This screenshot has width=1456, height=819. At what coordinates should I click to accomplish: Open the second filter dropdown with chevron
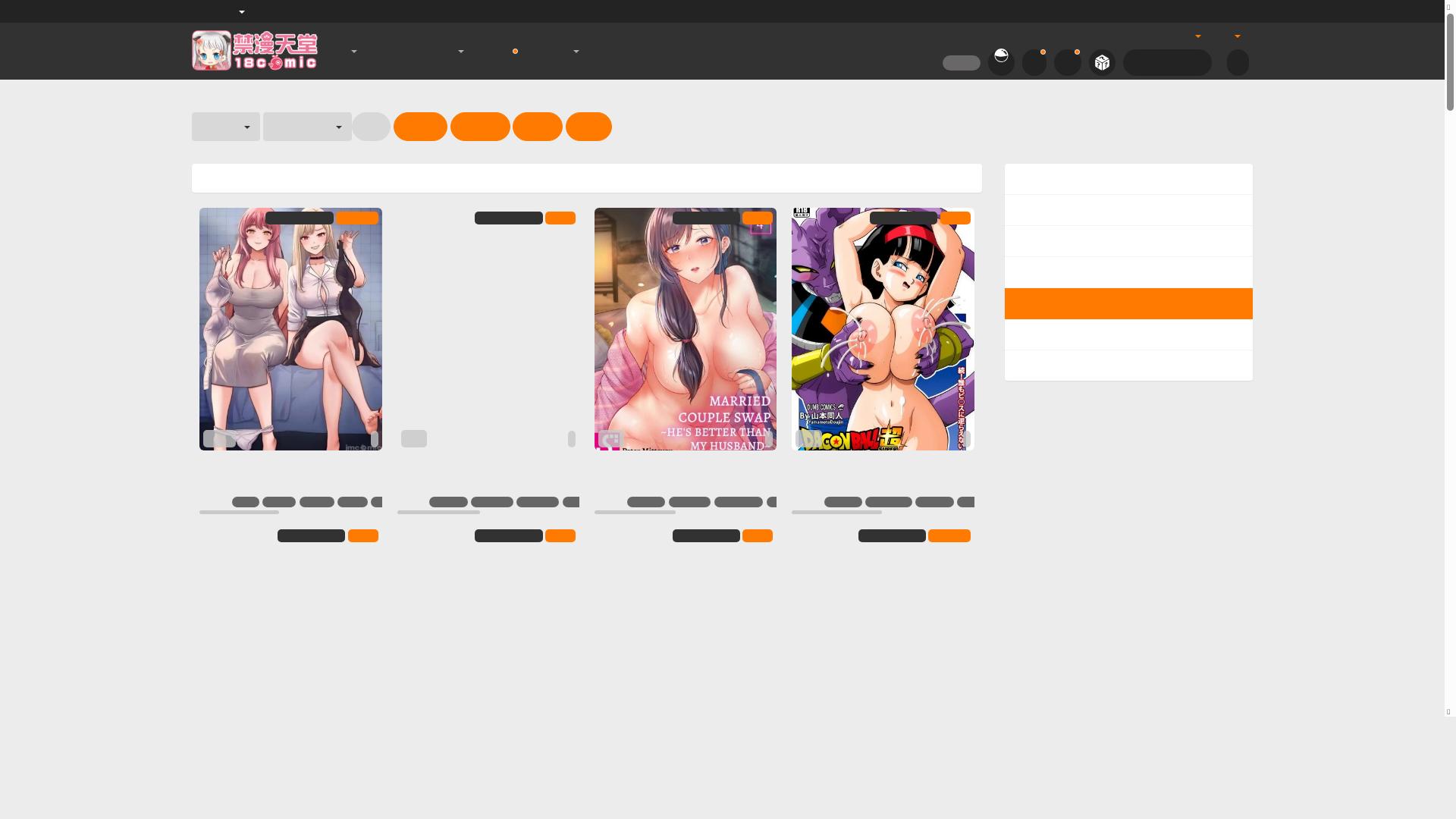click(306, 127)
